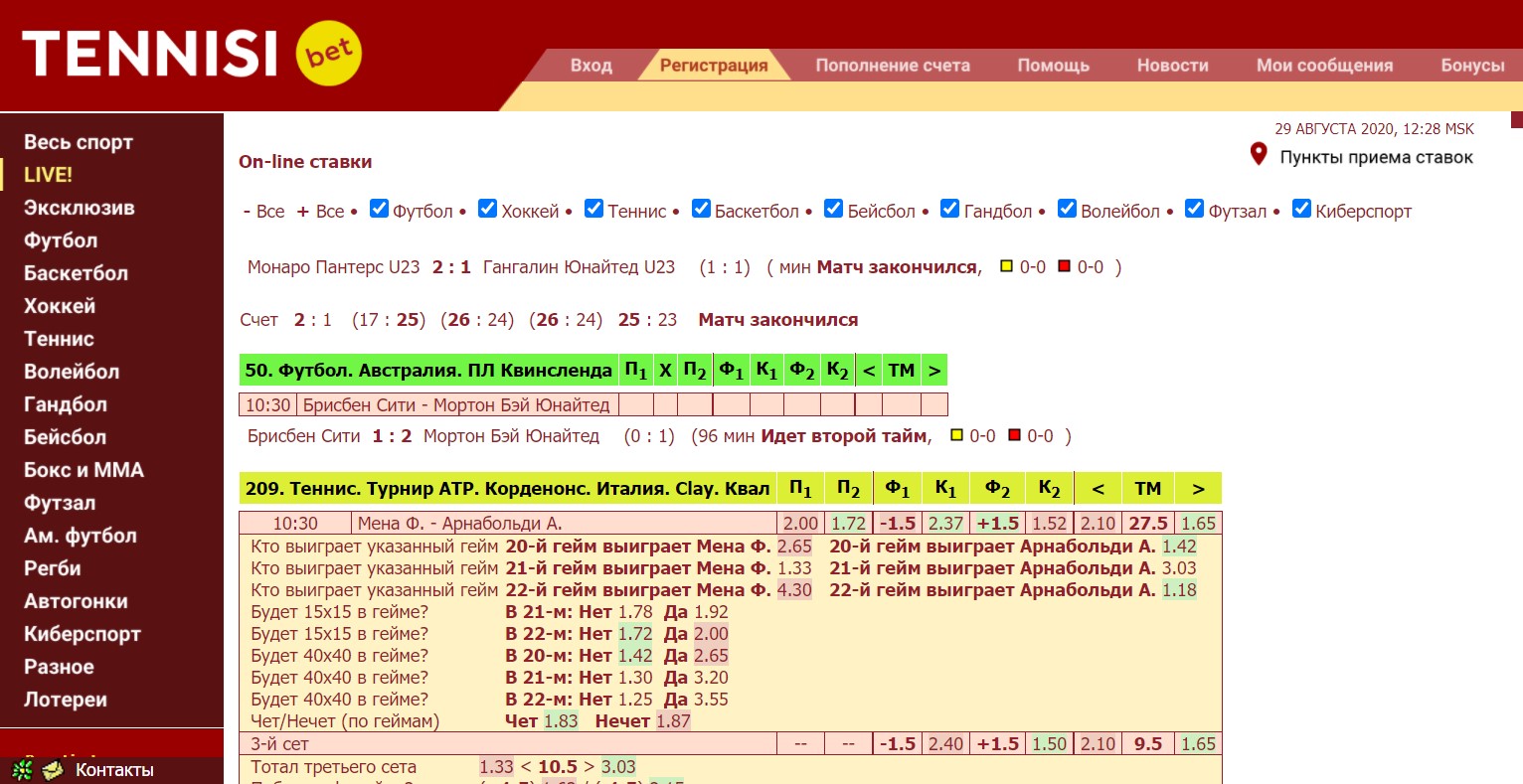Pick П1 odds 2.00 for Мена
Screen dimensions: 1523x784
click(800, 524)
